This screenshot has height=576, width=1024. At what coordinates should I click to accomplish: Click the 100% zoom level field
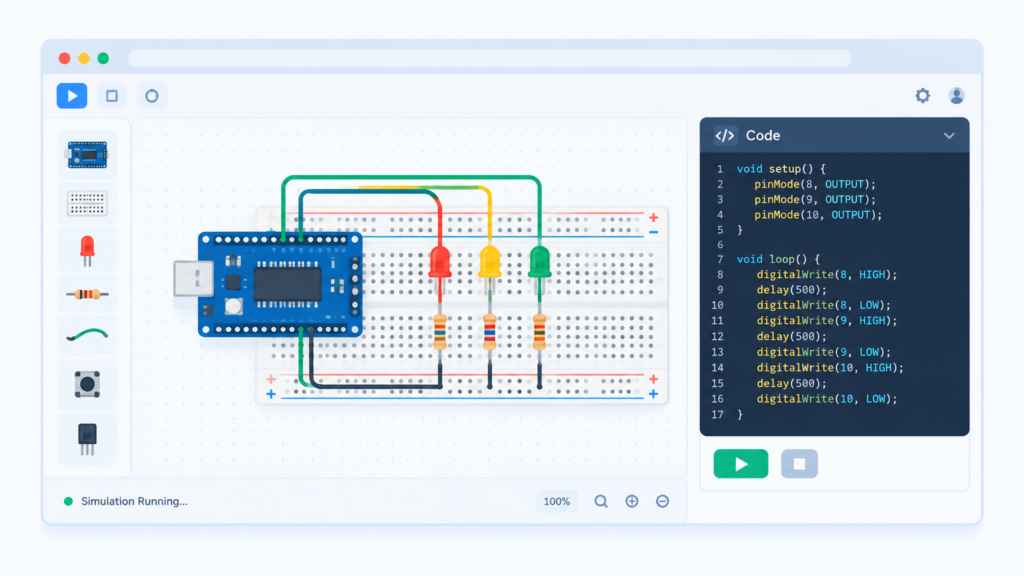pyautogui.click(x=556, y=502)
